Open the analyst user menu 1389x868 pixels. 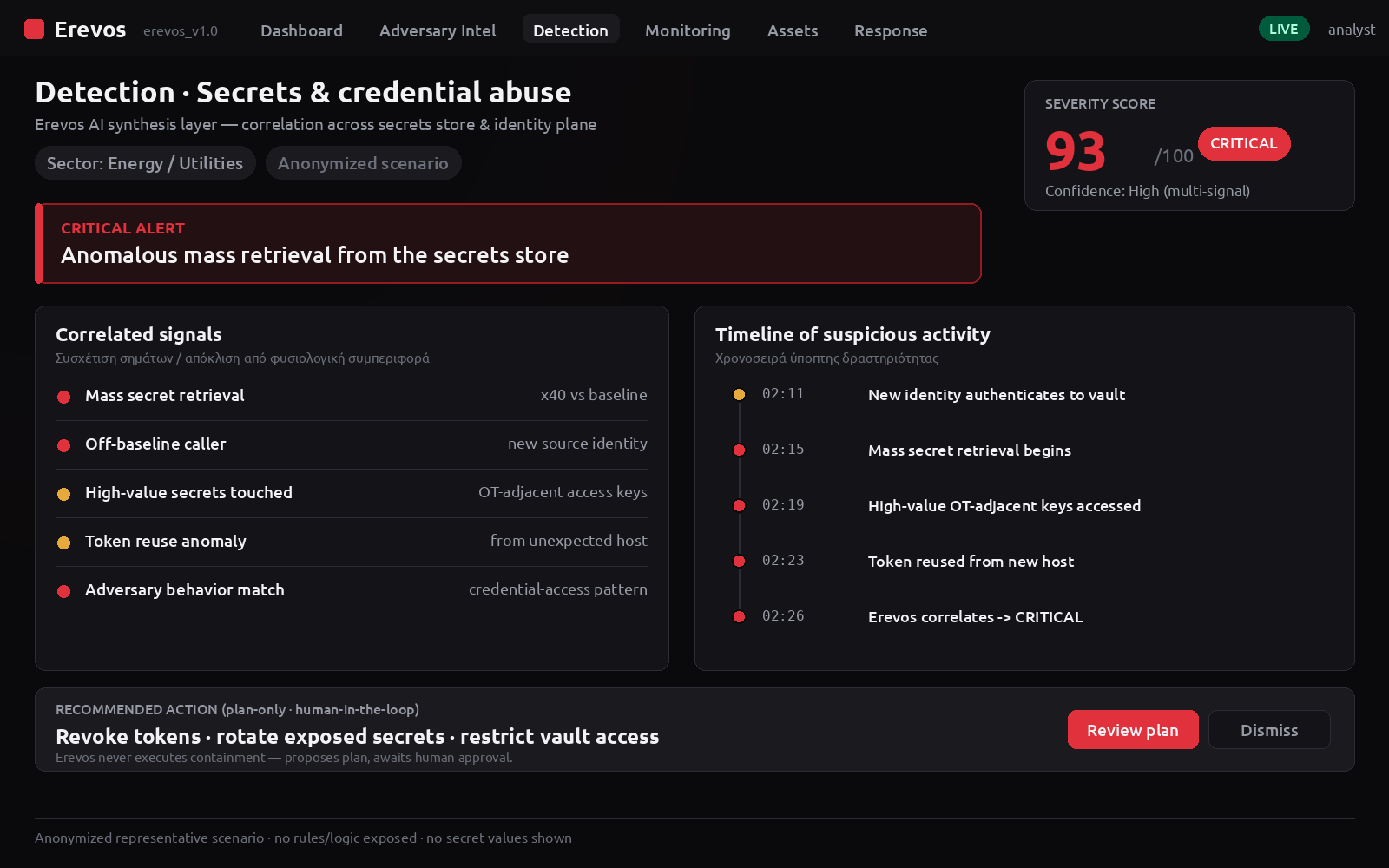(1351, 30)
